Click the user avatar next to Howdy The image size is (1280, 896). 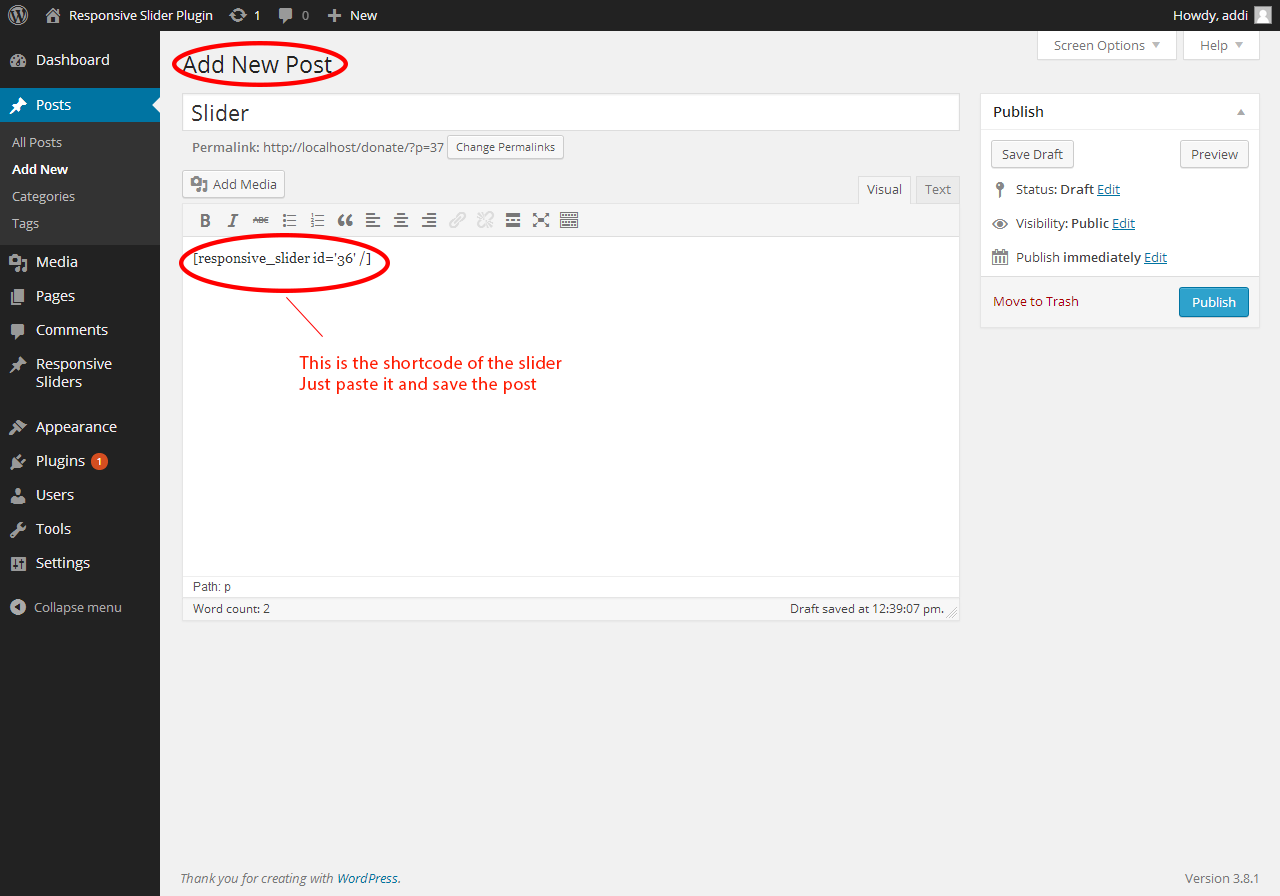click(1263, 15)
